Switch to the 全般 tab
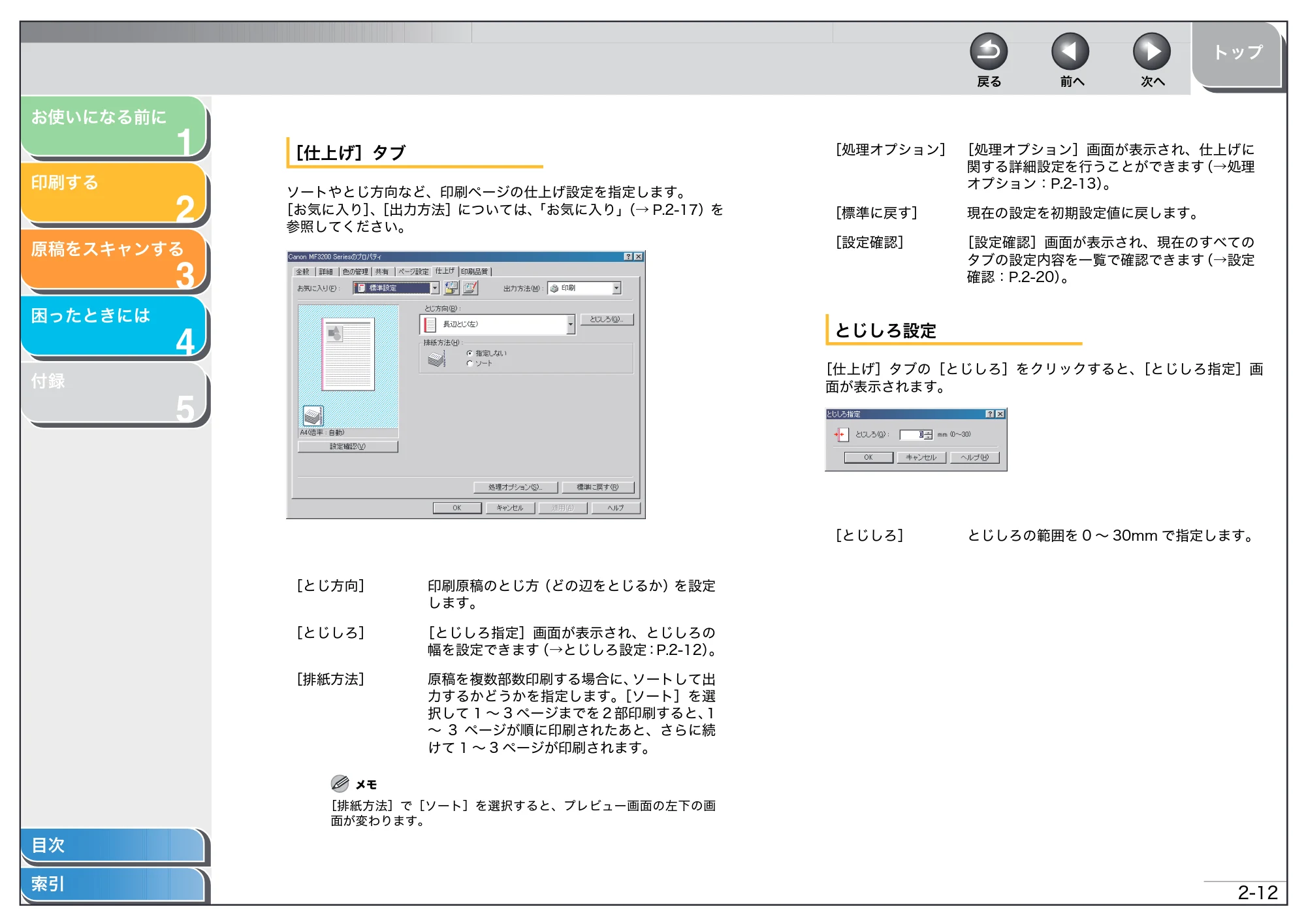 coord(303,272)
